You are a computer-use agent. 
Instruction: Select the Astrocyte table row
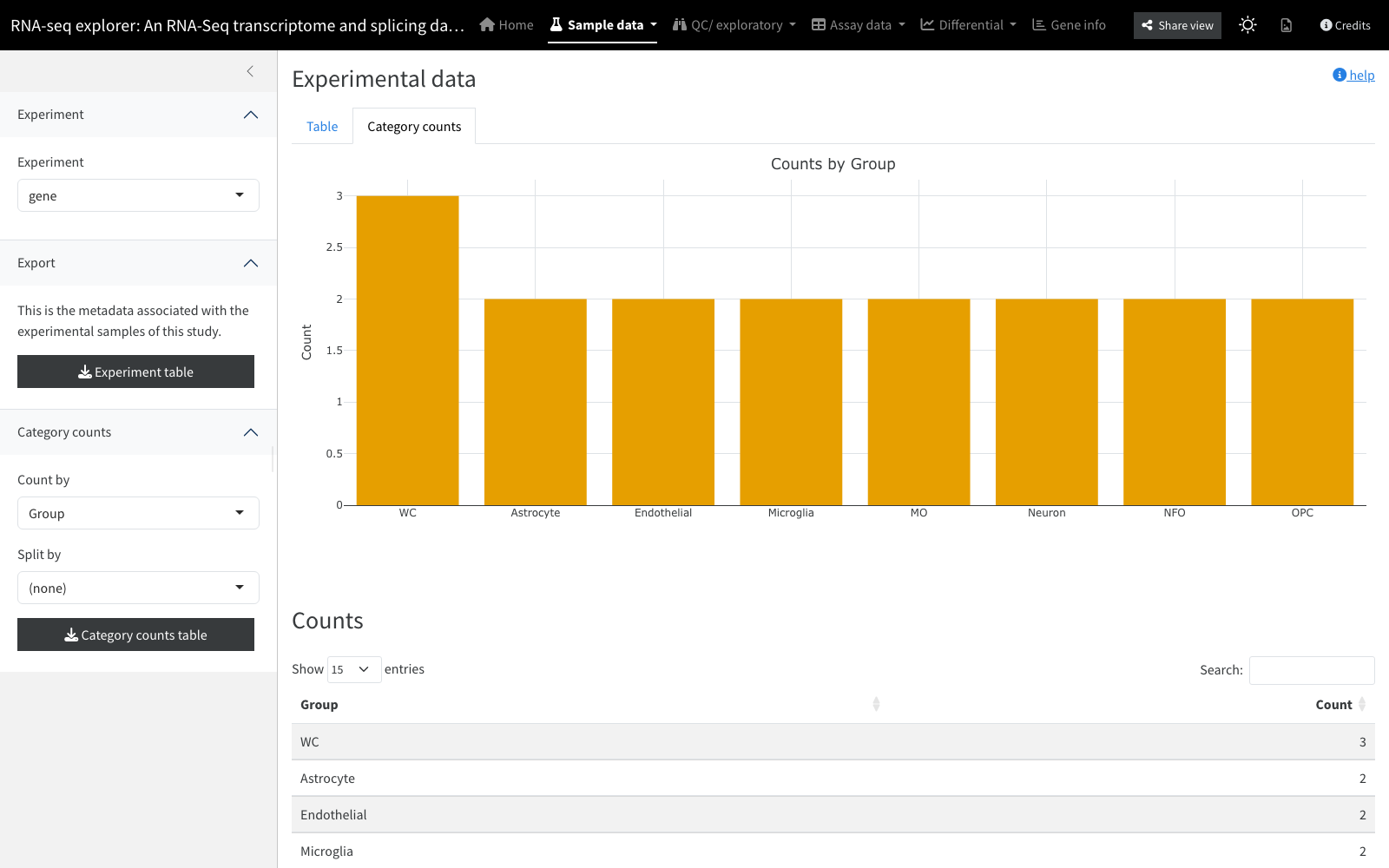[x=833, y=779]
